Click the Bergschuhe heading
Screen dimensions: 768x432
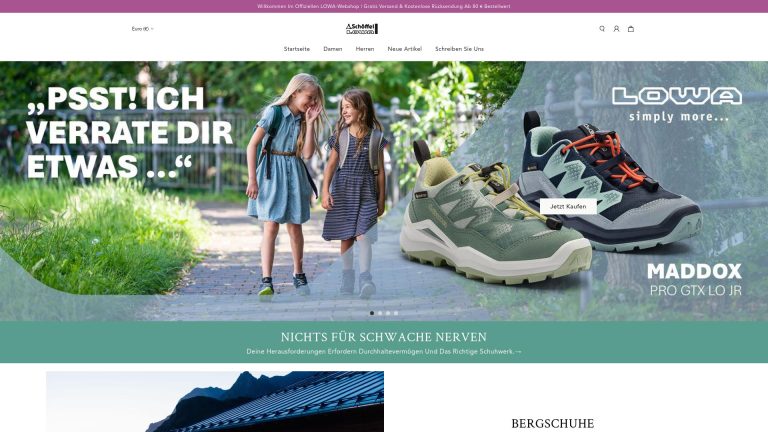click(552, 424)
